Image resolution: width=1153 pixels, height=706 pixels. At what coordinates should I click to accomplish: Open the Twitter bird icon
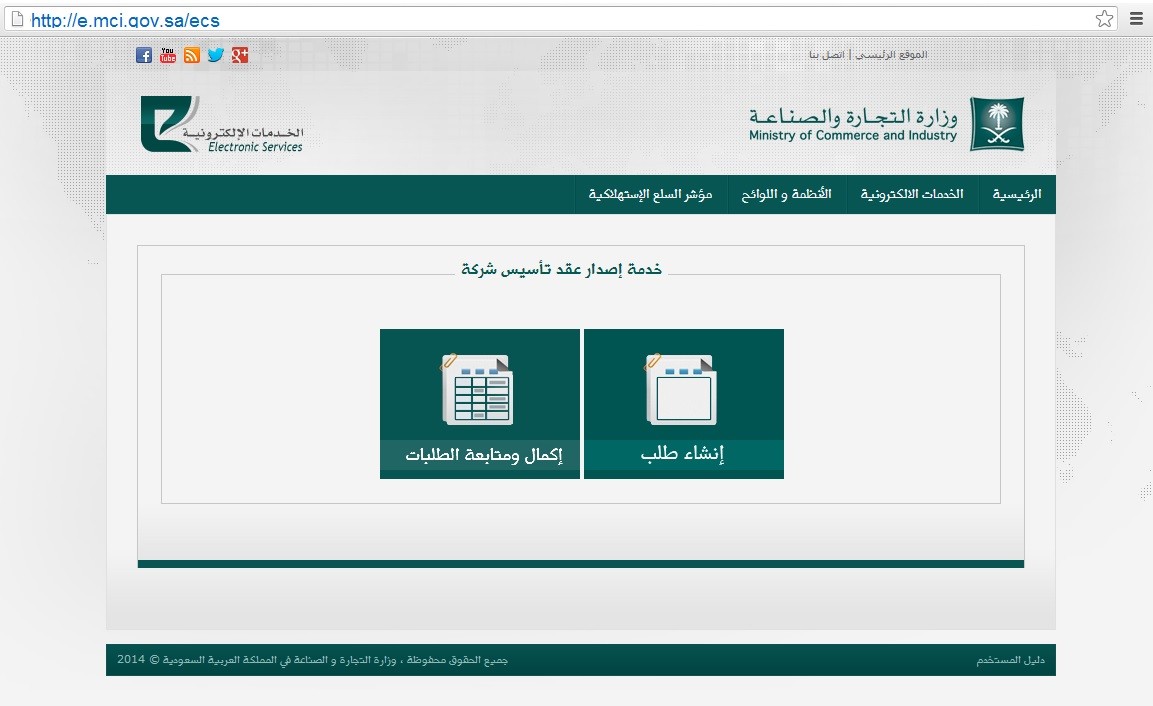coord(216,55)
